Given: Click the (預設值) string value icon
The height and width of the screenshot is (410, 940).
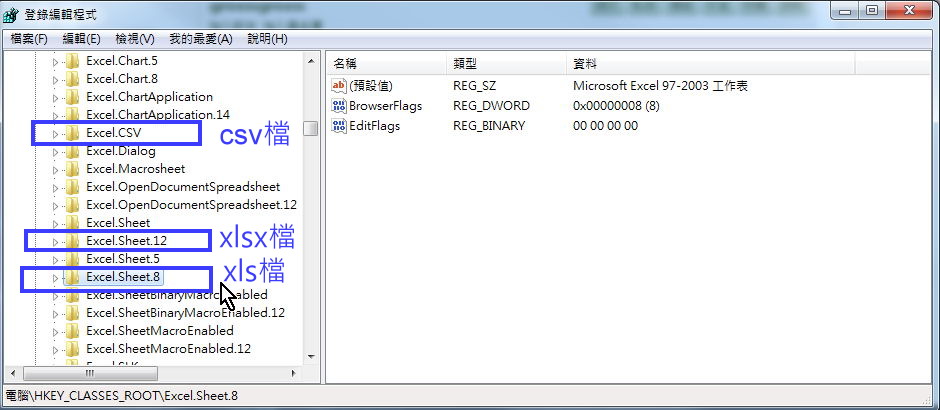Looking at the screenshot, I should point(339,86).
